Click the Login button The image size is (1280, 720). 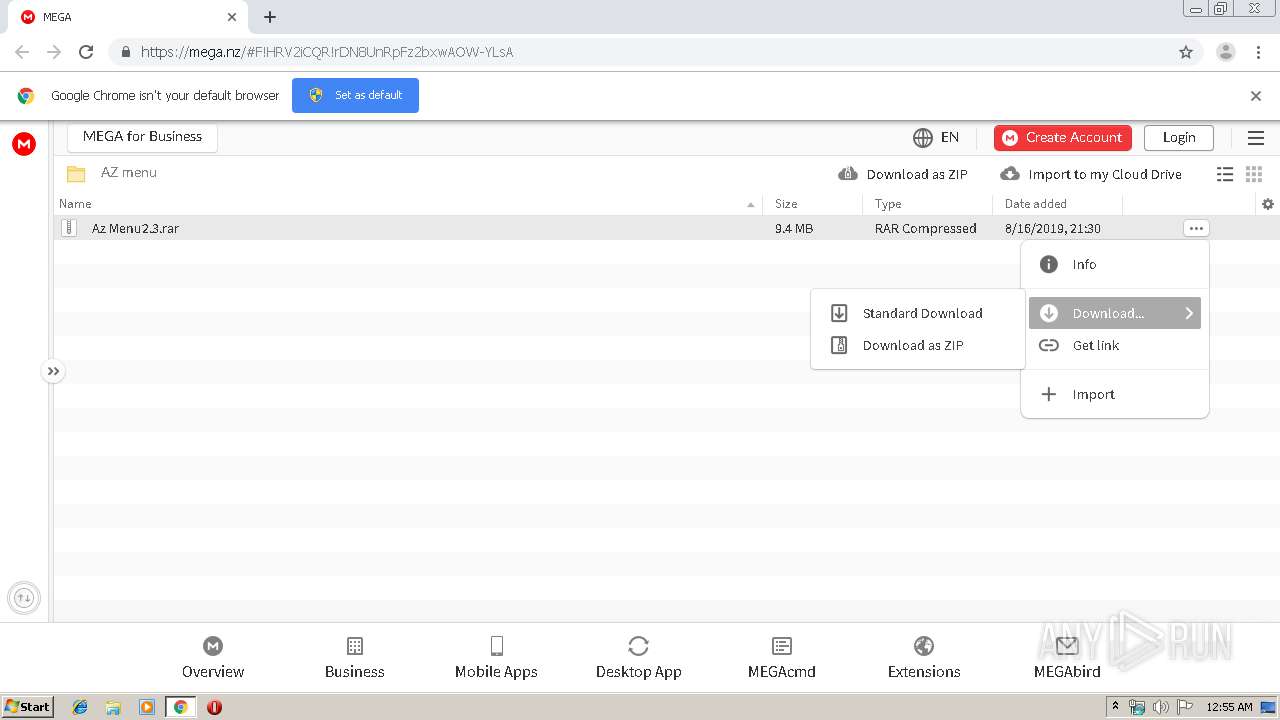pos(1179,137)
